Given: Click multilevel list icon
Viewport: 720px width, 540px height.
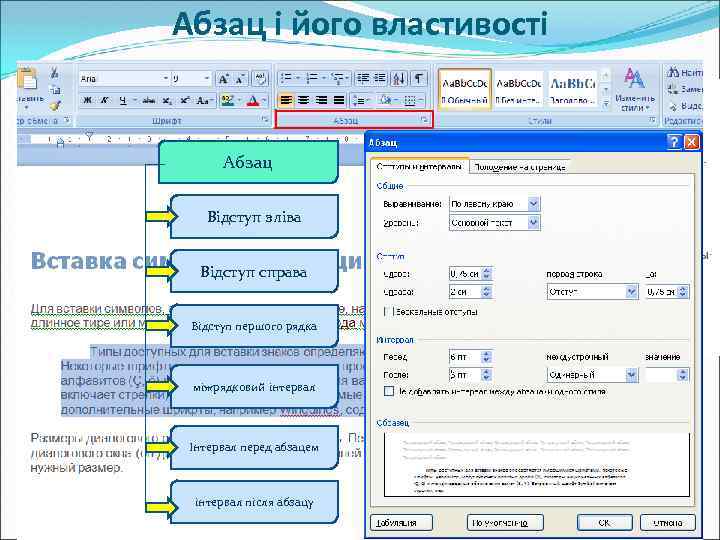Looking at the screenshot, I should click(x=339, y=78).
